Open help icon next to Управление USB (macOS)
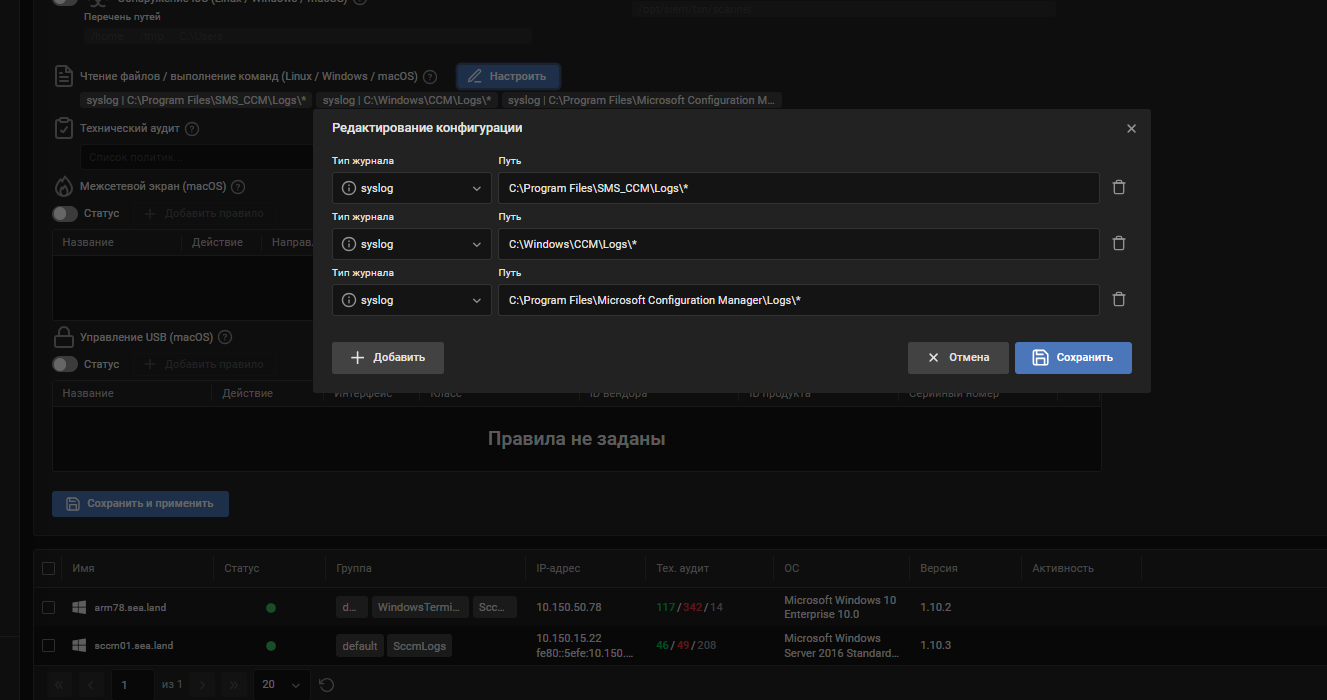The height and width of the screenshot is (700, 1327). pos(225,338)
